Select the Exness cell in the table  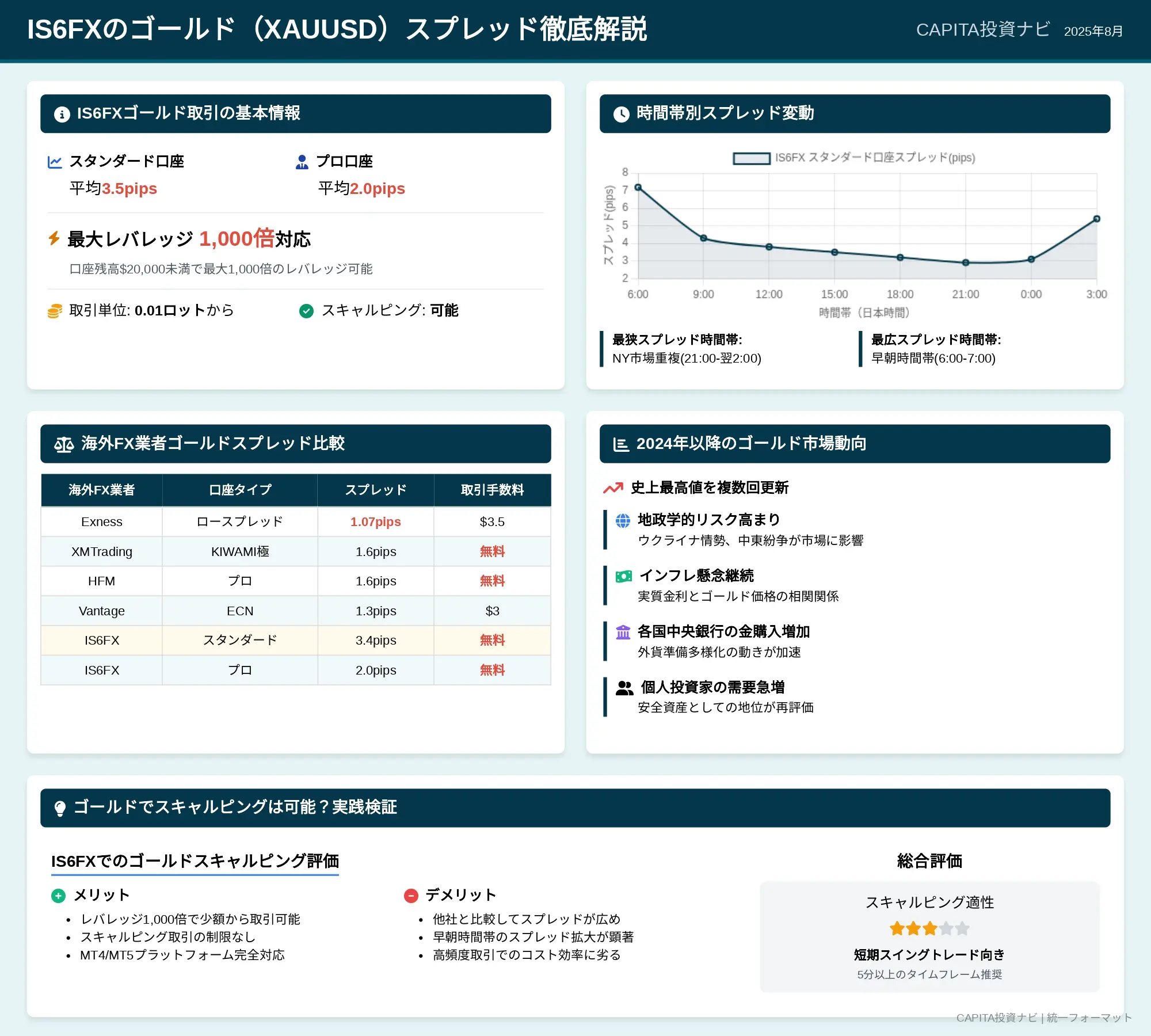(x=102, y=521)
